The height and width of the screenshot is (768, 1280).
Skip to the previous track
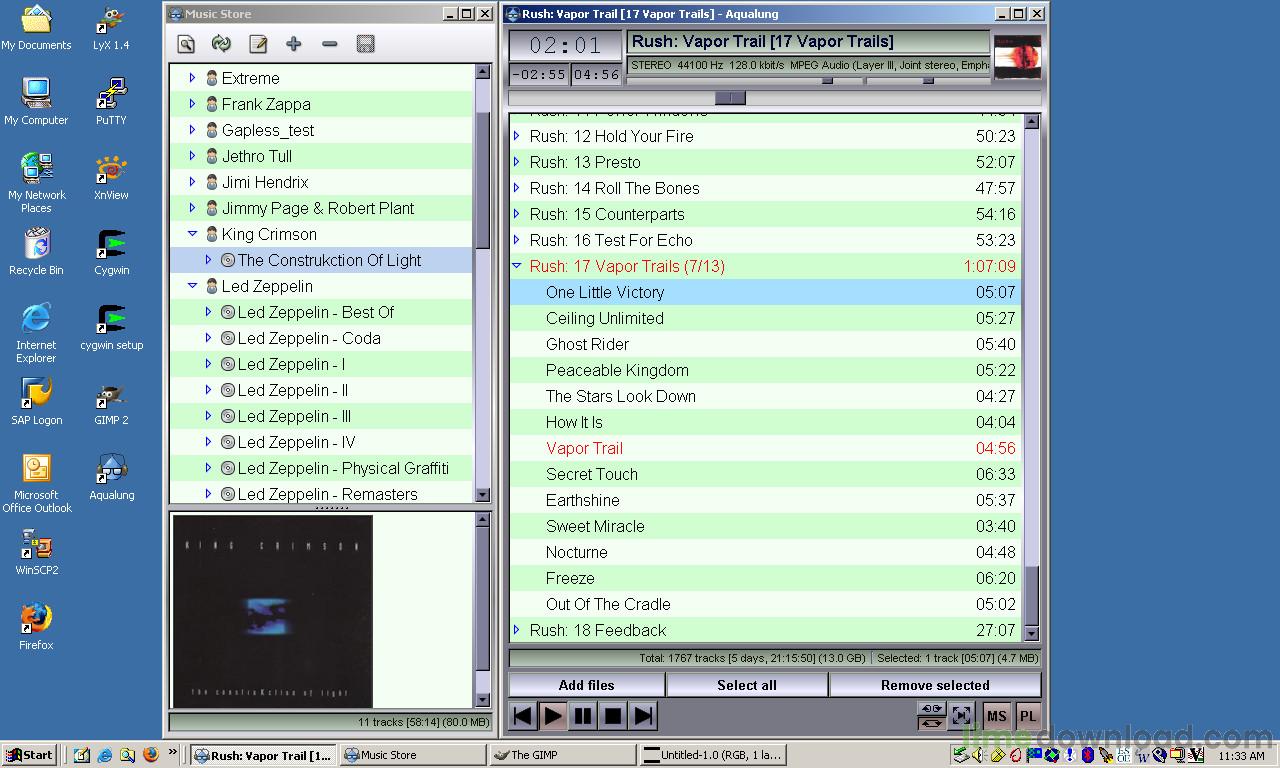[x=522, y=715]
